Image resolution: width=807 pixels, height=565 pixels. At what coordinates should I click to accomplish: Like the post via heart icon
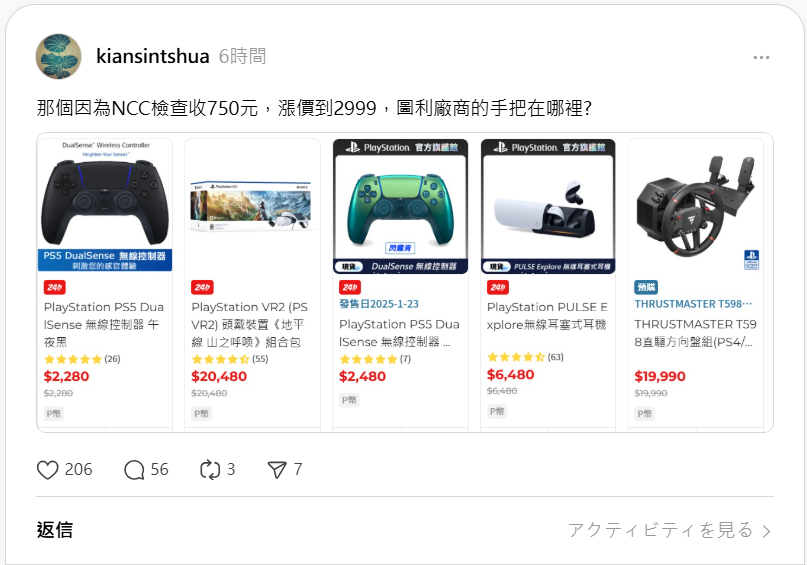47,470
